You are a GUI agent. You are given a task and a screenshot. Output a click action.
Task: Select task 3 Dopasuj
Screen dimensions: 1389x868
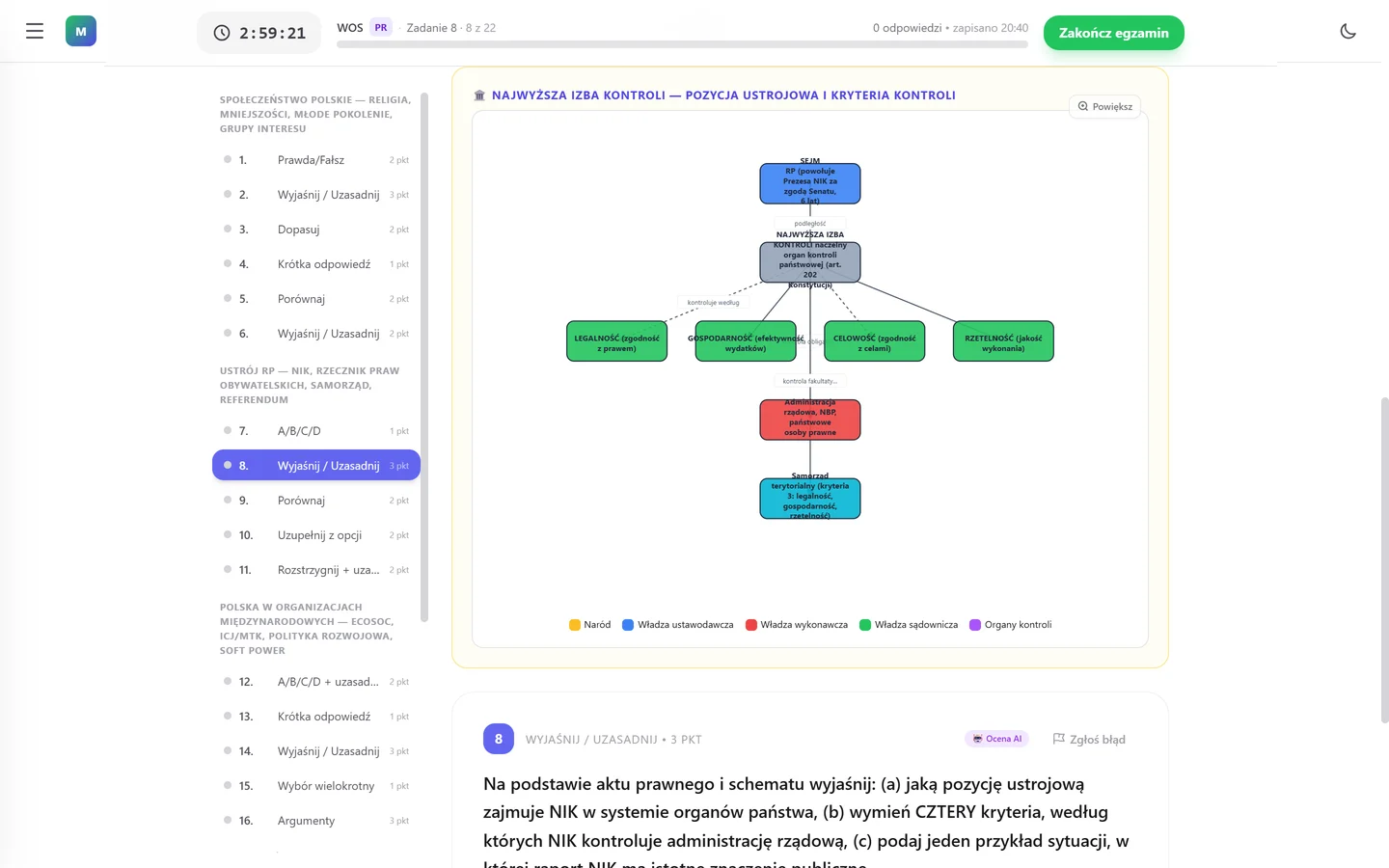(x=316, y=230)
